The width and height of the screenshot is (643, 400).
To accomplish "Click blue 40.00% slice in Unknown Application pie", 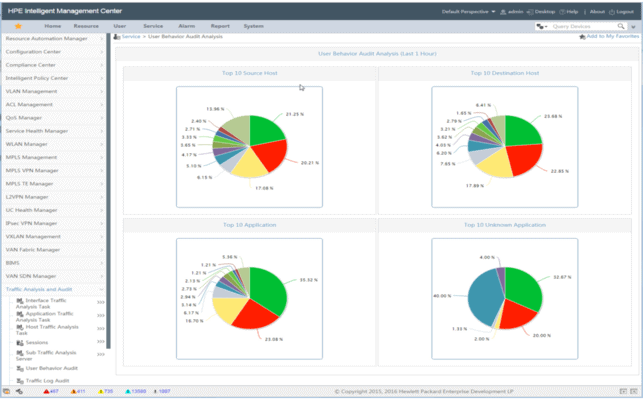I will [484, 297].
